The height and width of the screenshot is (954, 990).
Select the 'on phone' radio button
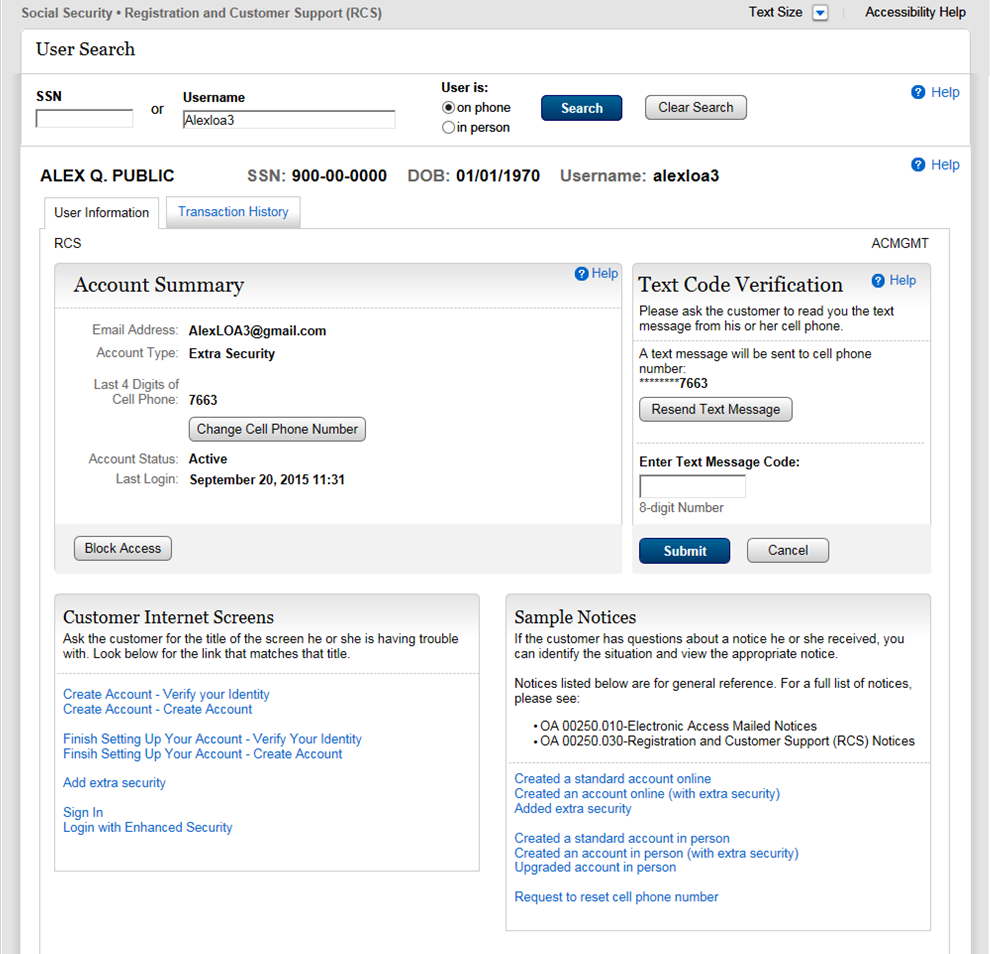[x=448, y=108]
